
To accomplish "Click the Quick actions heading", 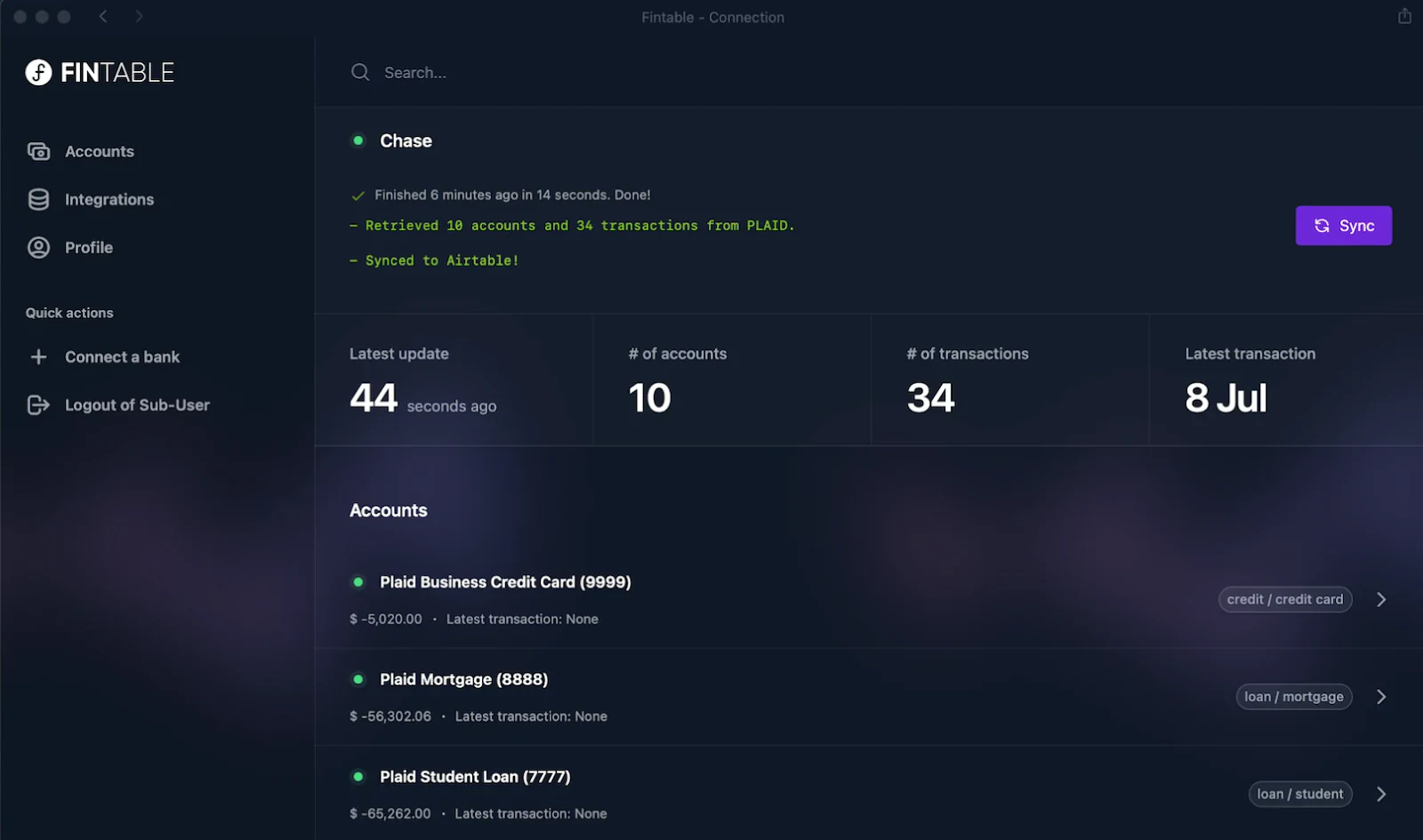I will 69,313.
